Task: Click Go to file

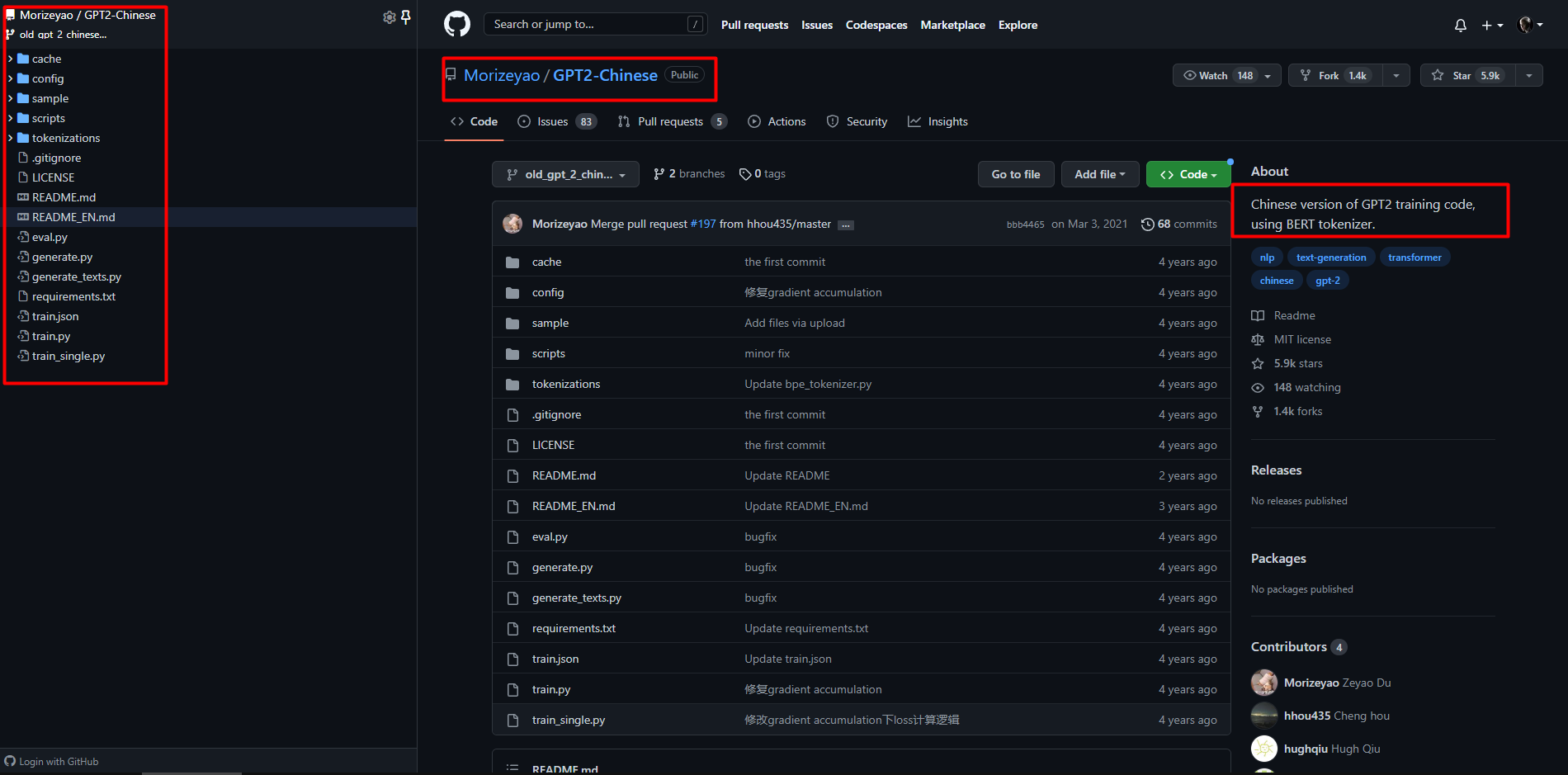Action: click(x=1016, y=174)
